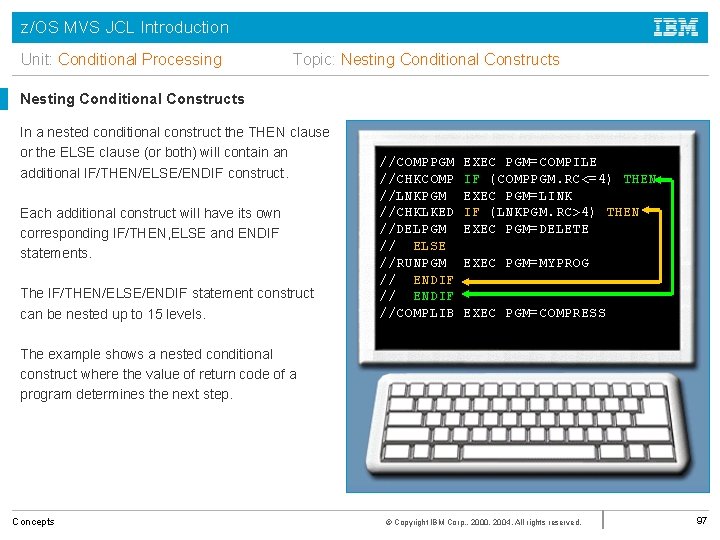Click the //DELPGM EXEC PGM=DELETE line
Screen dimensions: 720x540
[484, 229]
